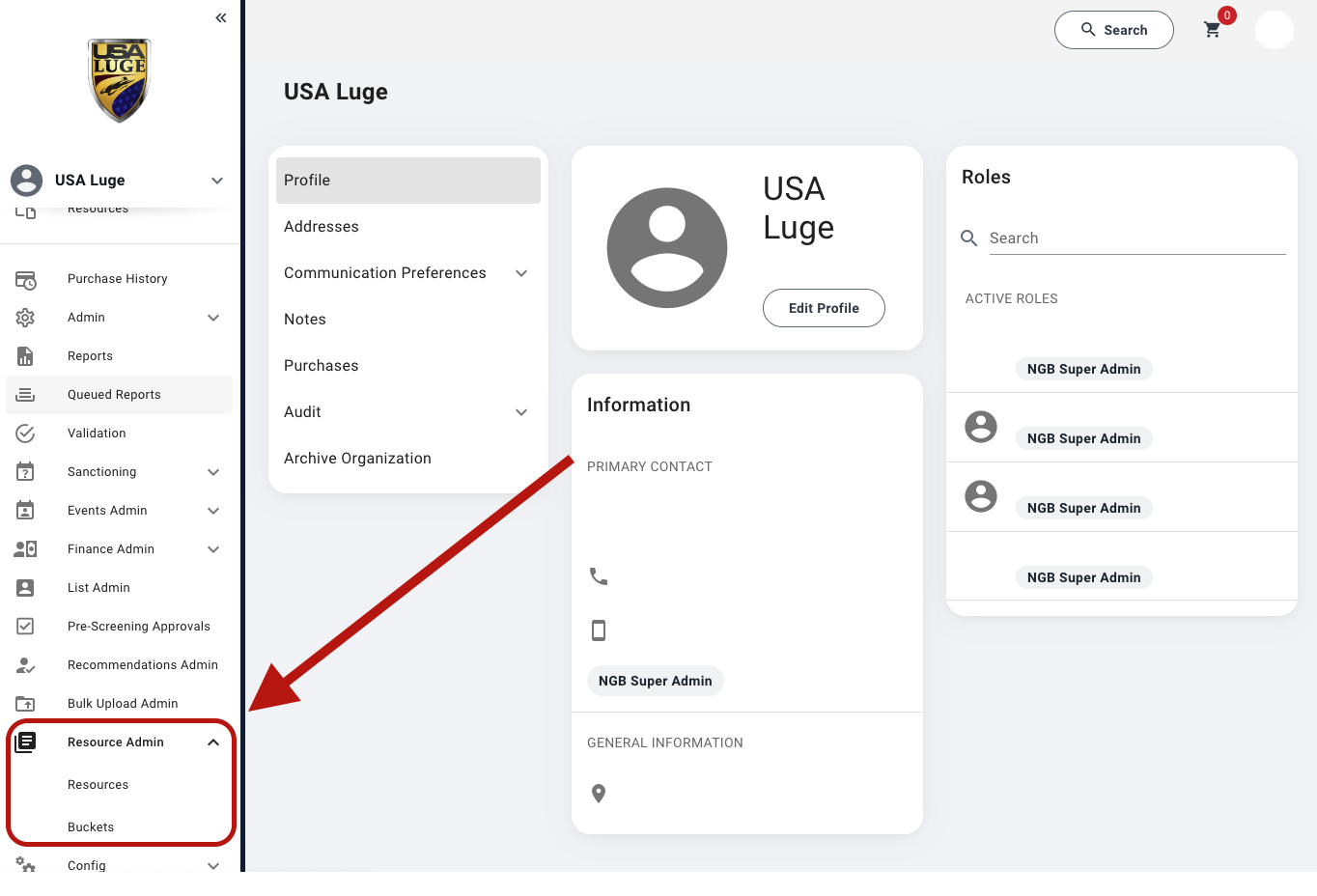Open the Queued Reports link
The width and height of the screenshot is (1317, 896).
click(x=114, y=395)
